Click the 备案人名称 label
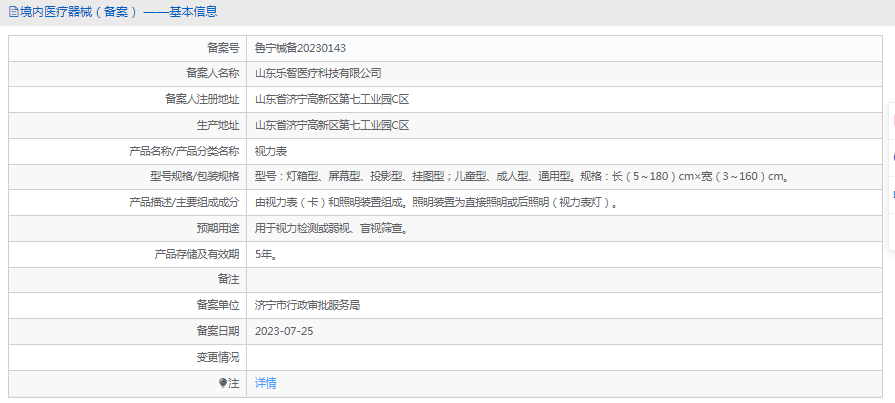 tap(213, 74)
